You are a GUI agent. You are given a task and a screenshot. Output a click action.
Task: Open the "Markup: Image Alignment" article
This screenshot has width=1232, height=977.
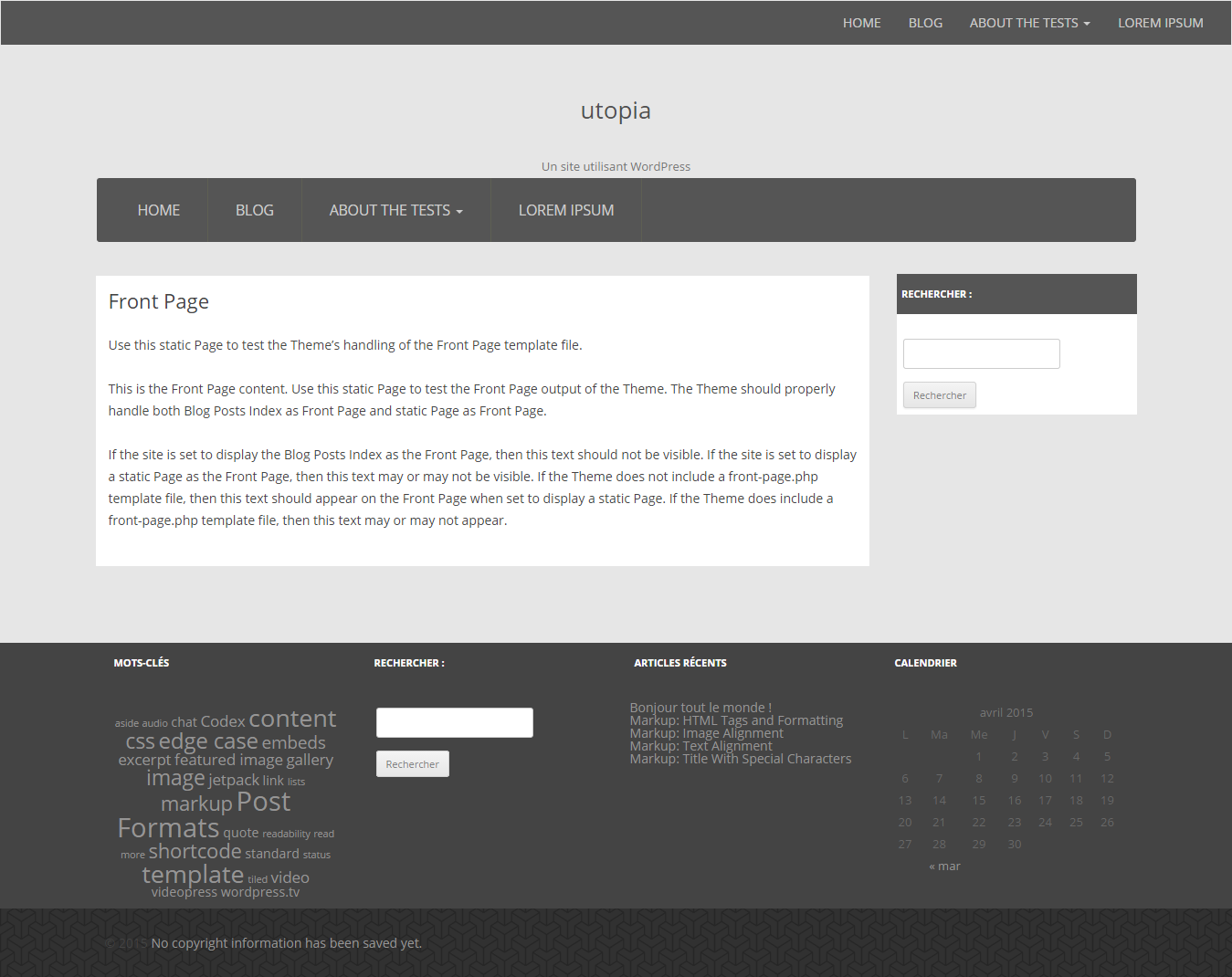[x=706, y=732]
